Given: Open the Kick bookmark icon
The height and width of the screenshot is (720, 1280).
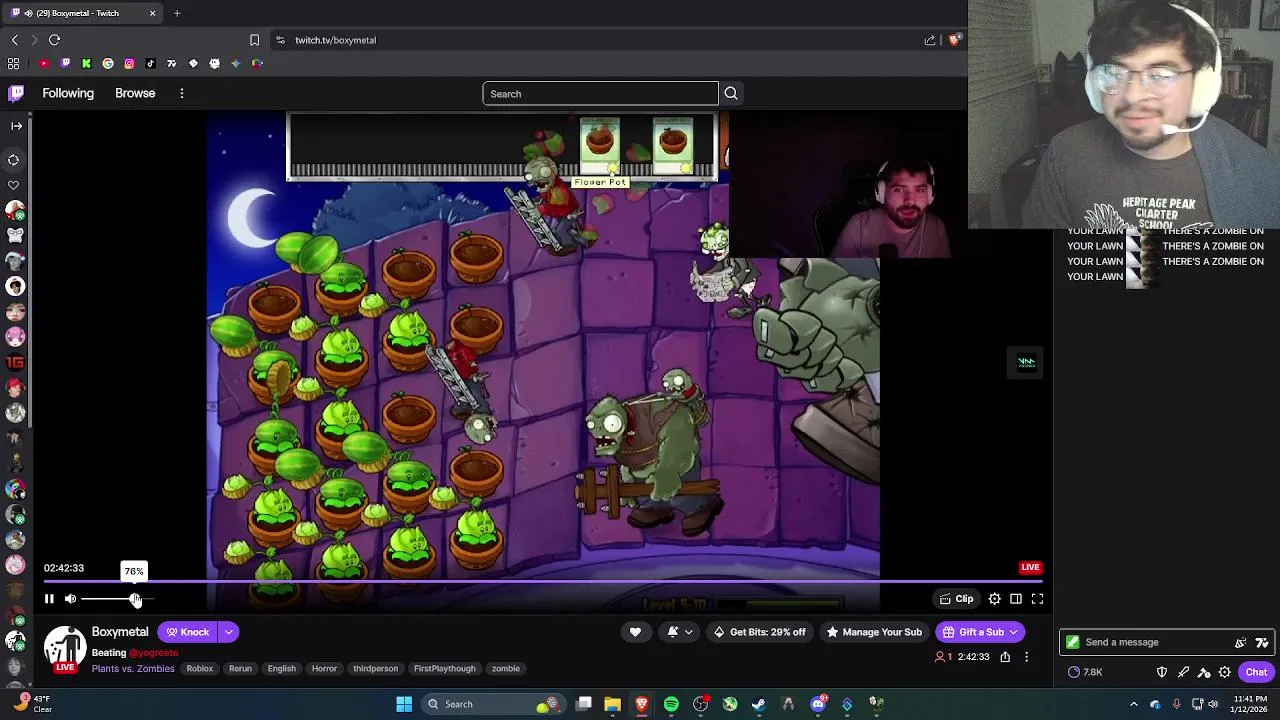Looking at the screenshot, I should [x=86, y=63].
